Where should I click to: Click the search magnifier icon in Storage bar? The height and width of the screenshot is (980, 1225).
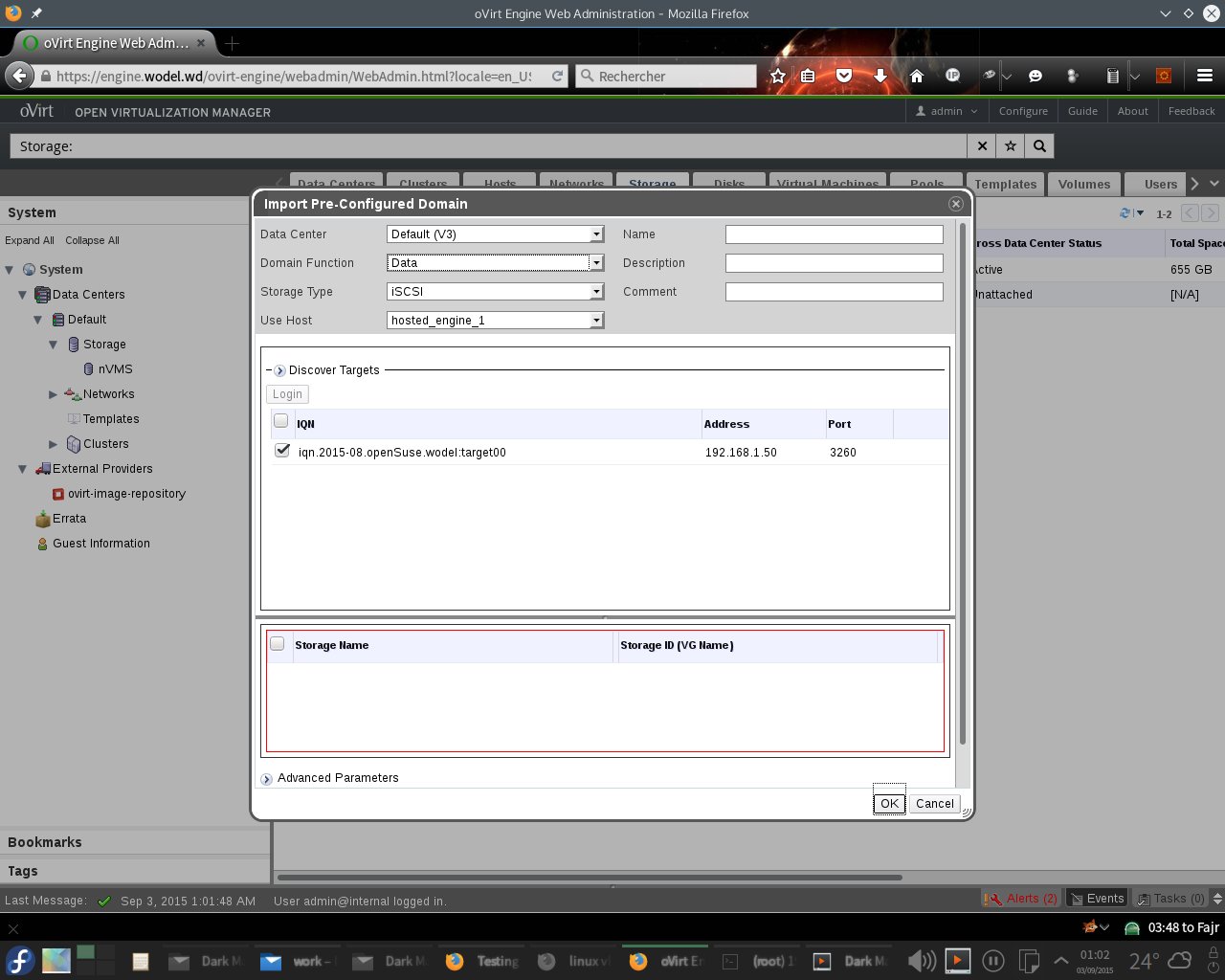(x=1039, y=145)
